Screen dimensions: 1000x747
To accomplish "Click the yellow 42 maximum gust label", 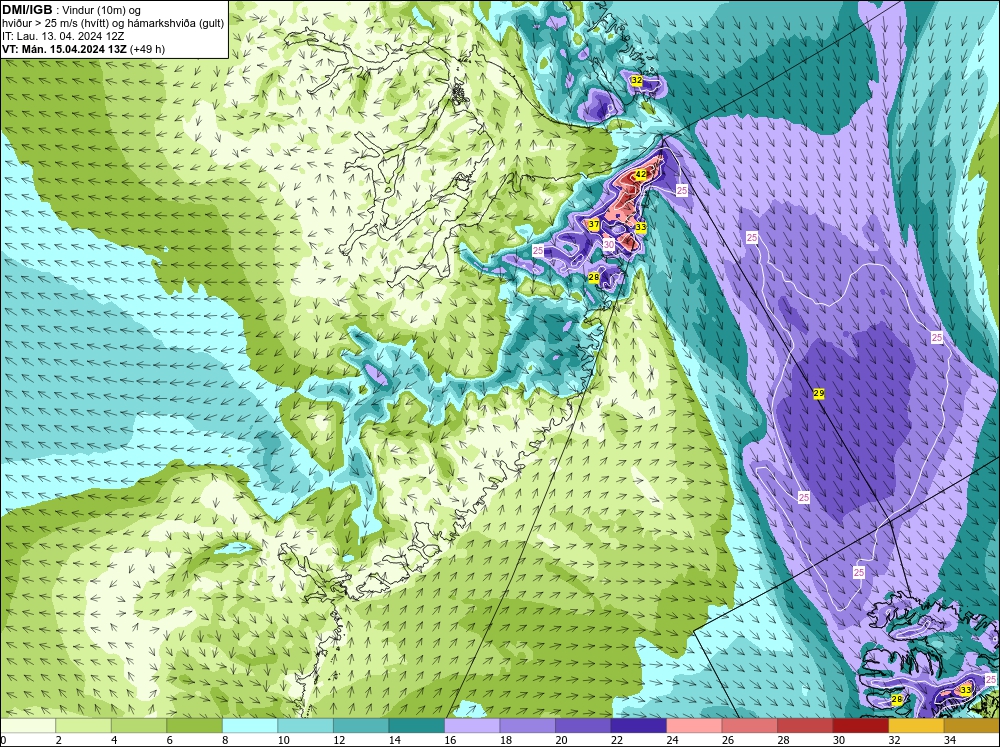I will pyautogui.click(x=641, y=174).
